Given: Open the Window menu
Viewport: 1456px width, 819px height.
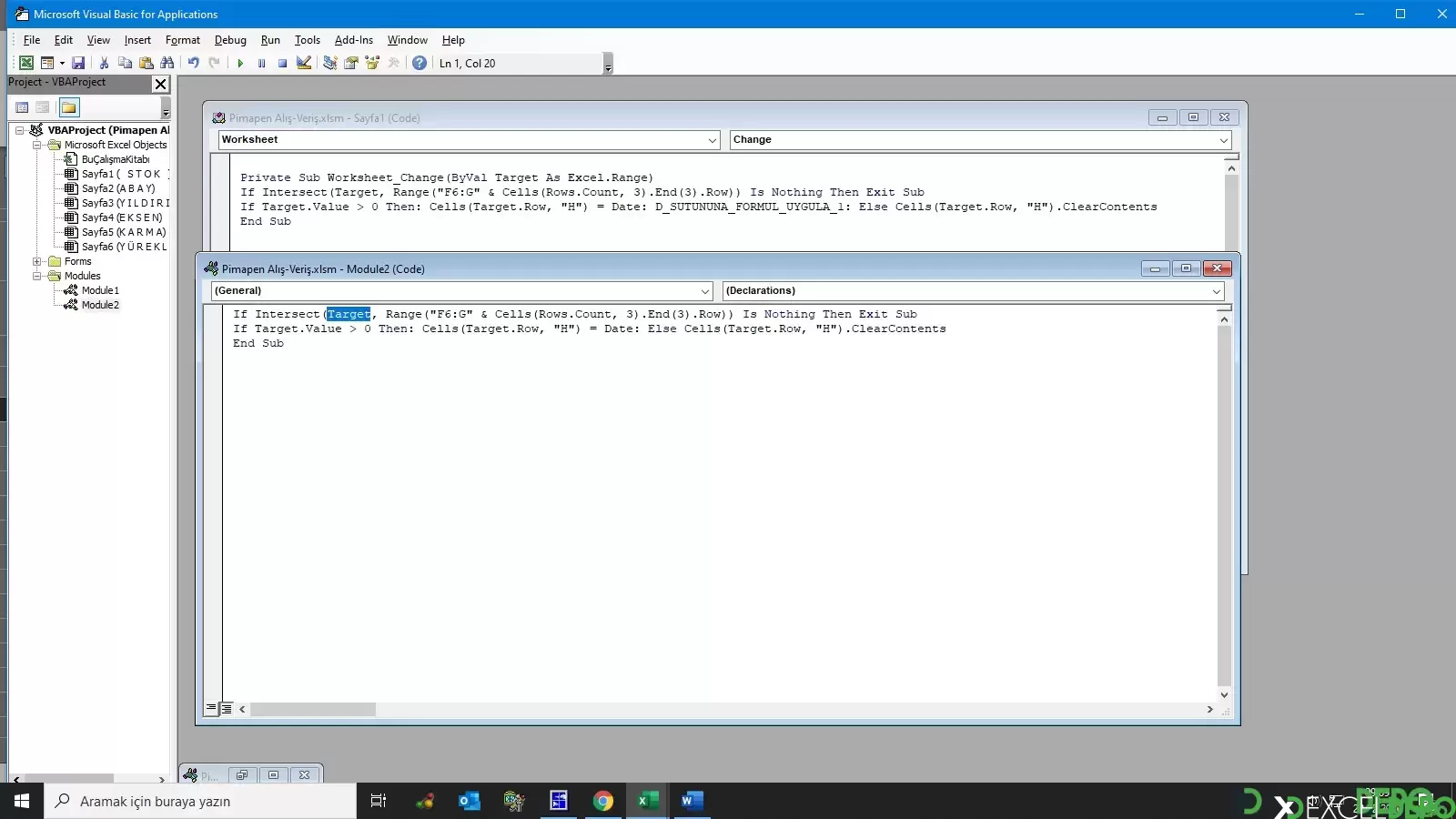Looking at the screenshot, I should pos(408,40).
